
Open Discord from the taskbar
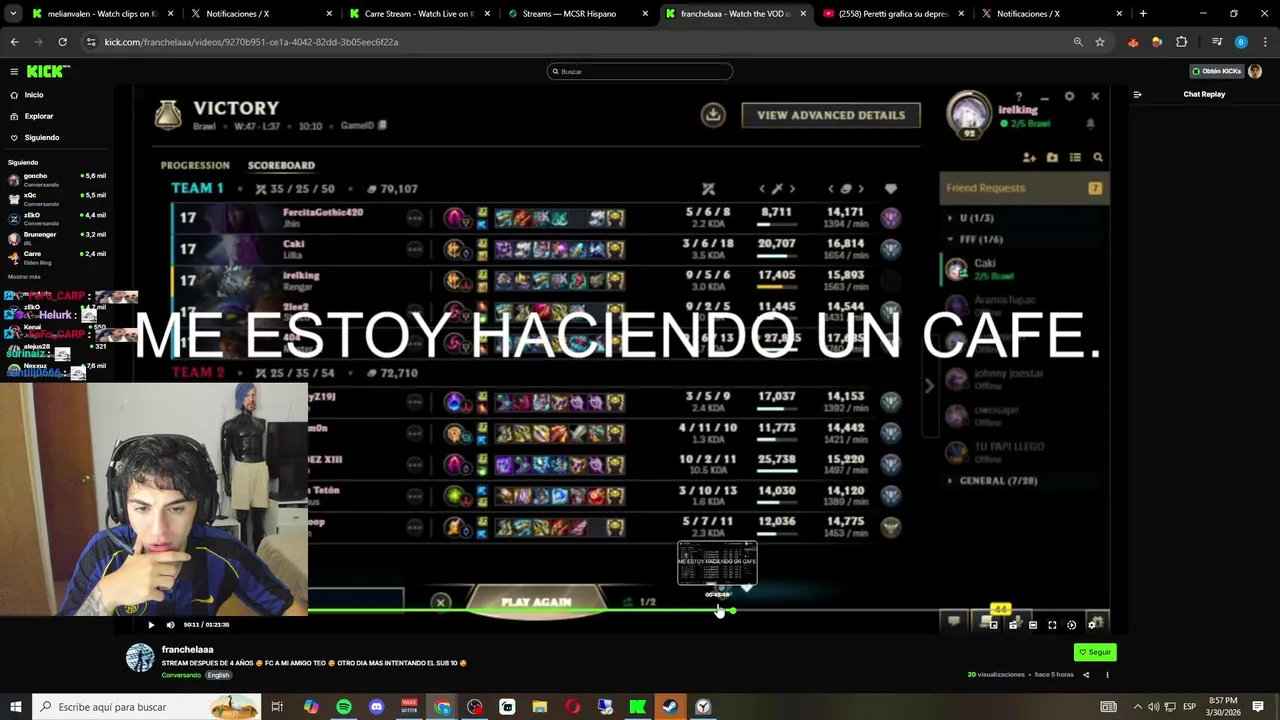pyautogui.click(x=376, y=707)
